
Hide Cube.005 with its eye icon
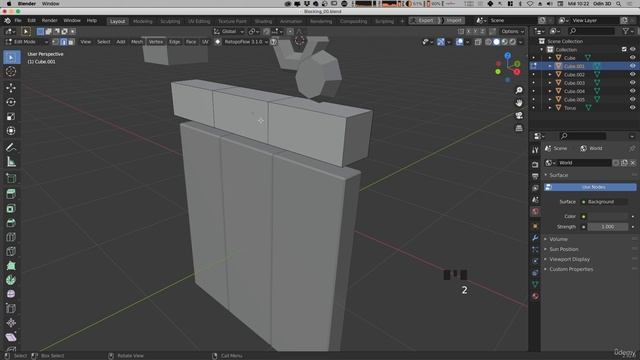tap(632, 100)
